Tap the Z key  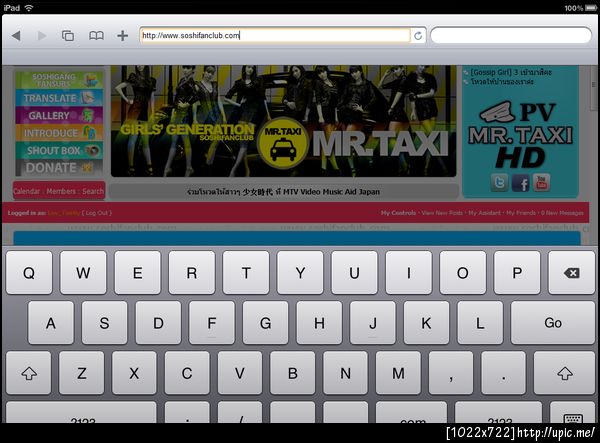click(x=82, y=373)
